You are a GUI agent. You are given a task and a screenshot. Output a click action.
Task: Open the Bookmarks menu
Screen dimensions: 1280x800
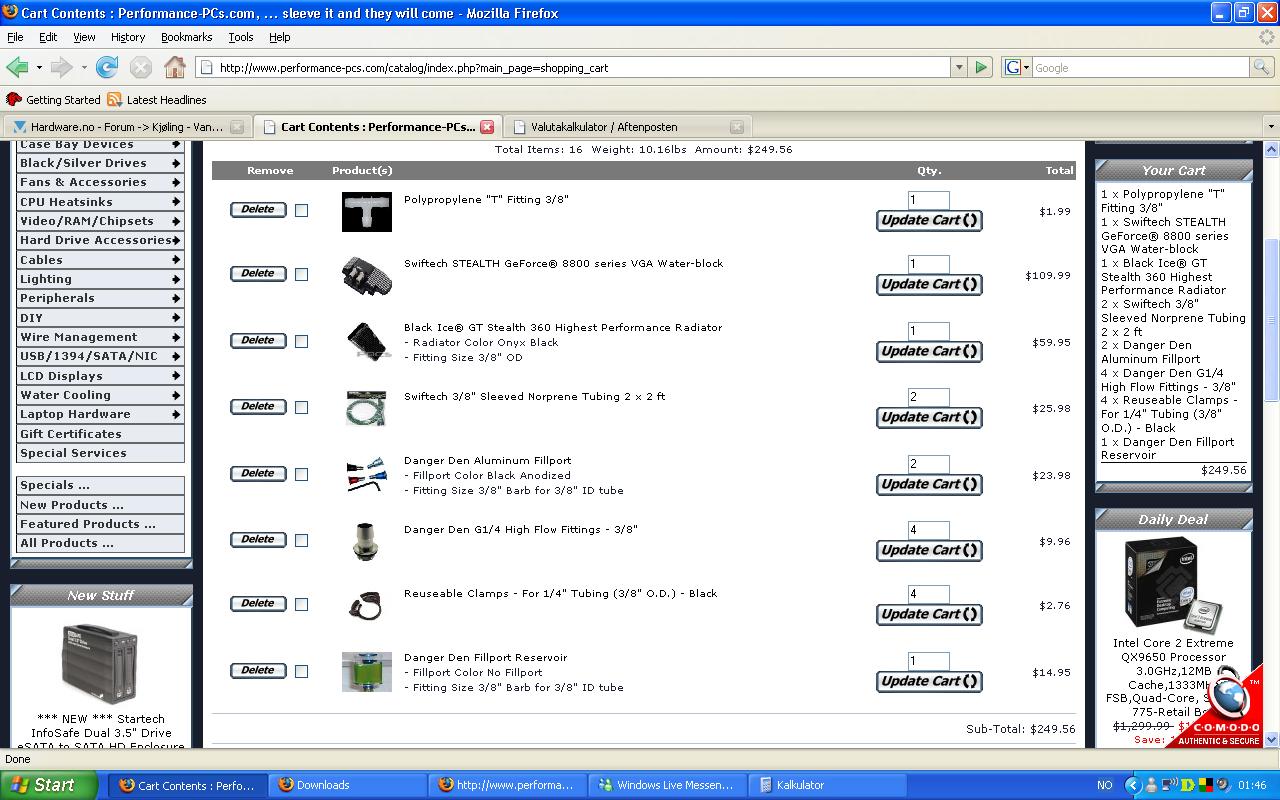pyautogui.click(x=186, y=37)
